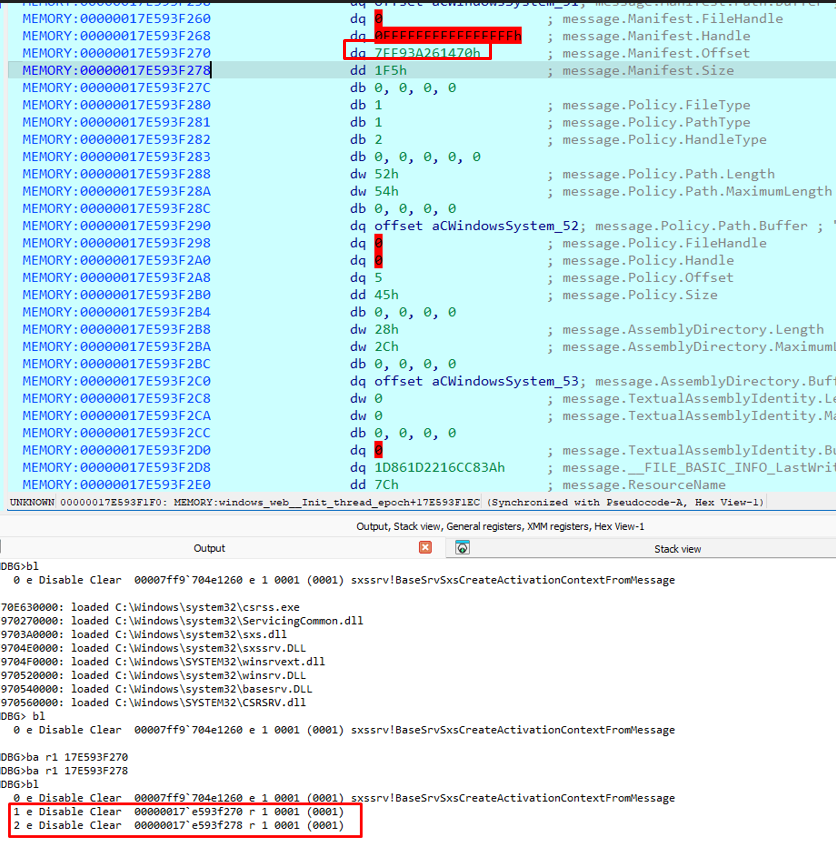Click value 52h at address 17E593F288

387,174
